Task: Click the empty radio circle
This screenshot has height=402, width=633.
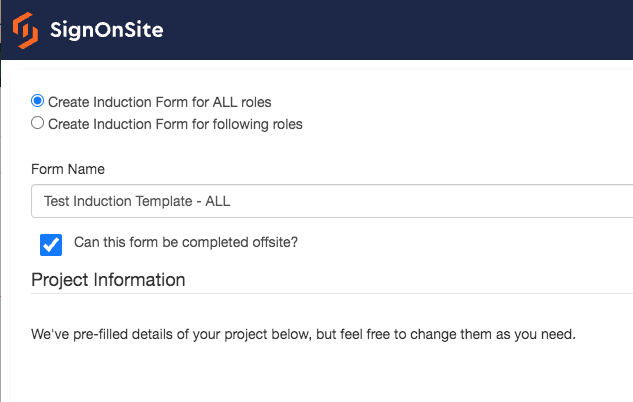Action: [38, 123]
